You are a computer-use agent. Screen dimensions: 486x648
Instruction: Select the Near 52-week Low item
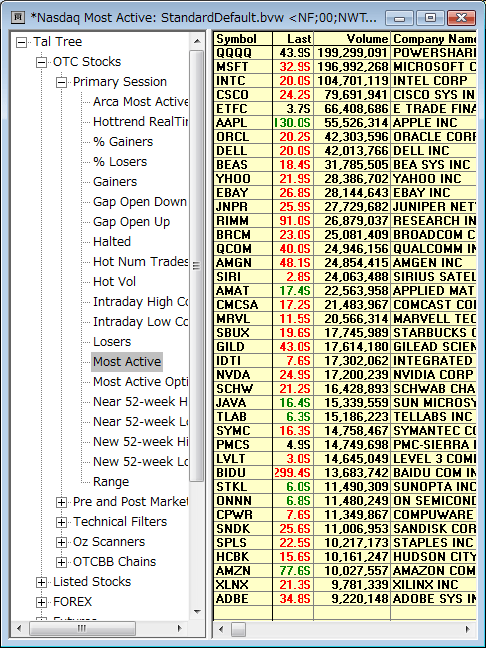[140, 422]
